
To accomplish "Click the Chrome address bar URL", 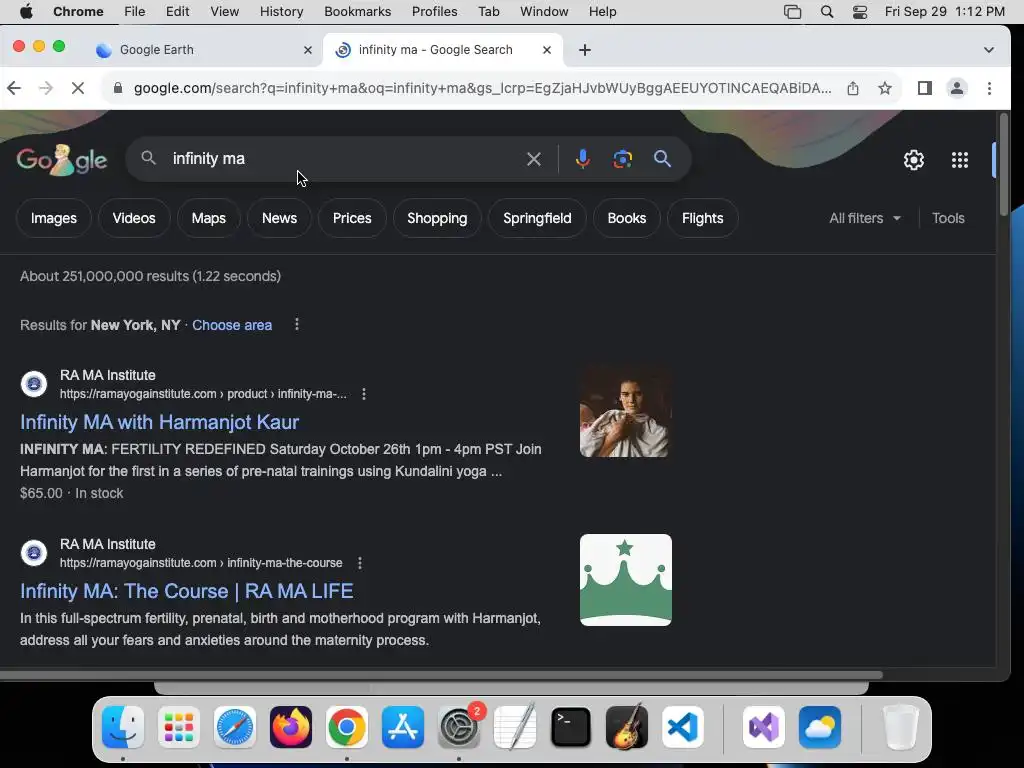I will (482, 88).
